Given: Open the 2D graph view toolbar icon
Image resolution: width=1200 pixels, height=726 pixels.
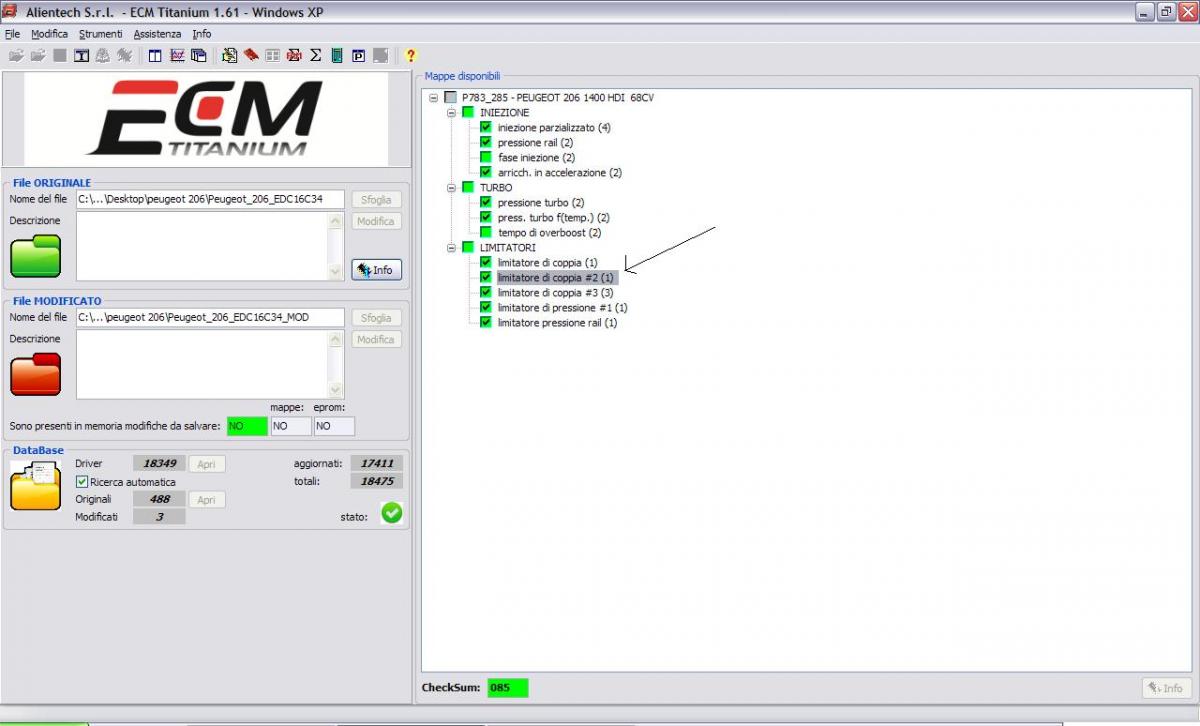Looking at the screenshot, I should point(178,56).
